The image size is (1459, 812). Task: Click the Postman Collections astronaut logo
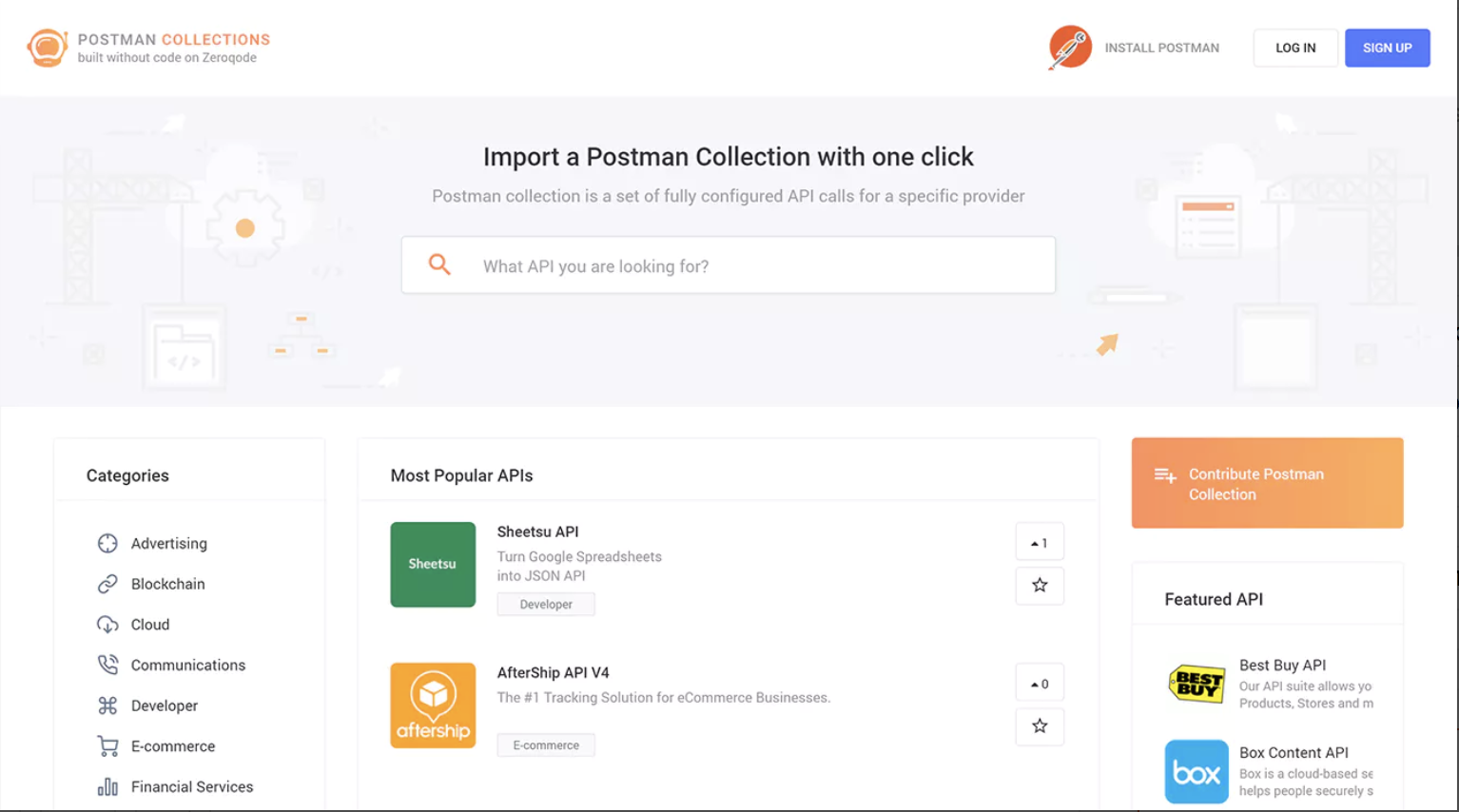pyautogui.click(x=47, y=48)
